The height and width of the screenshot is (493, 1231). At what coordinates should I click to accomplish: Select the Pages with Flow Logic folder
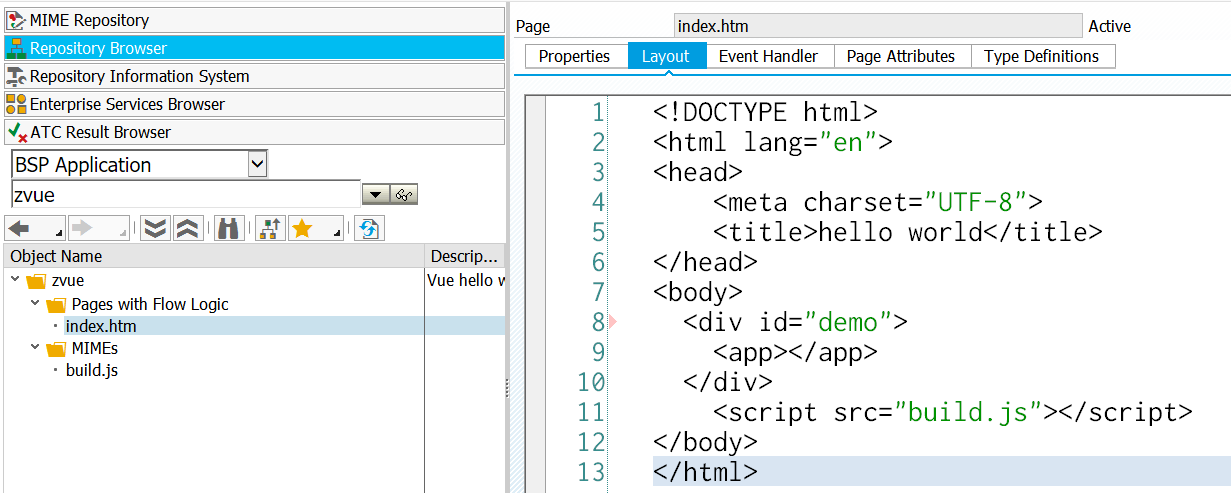point(150,304)
